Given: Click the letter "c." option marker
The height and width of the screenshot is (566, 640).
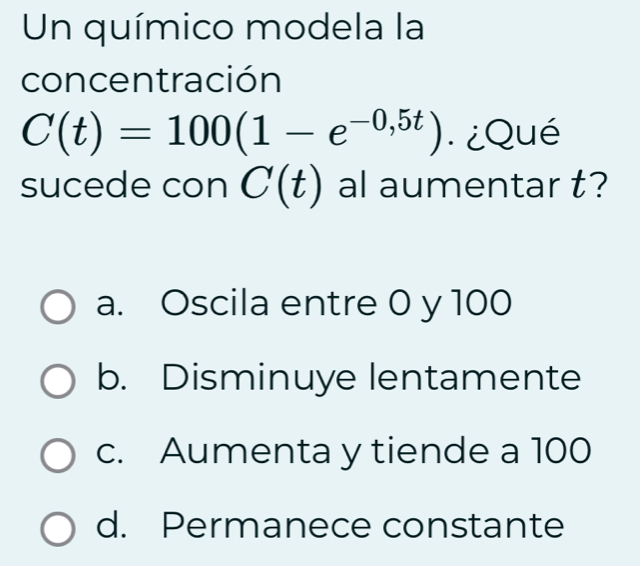Looking at the screenshot, I should tap(109, 454).
